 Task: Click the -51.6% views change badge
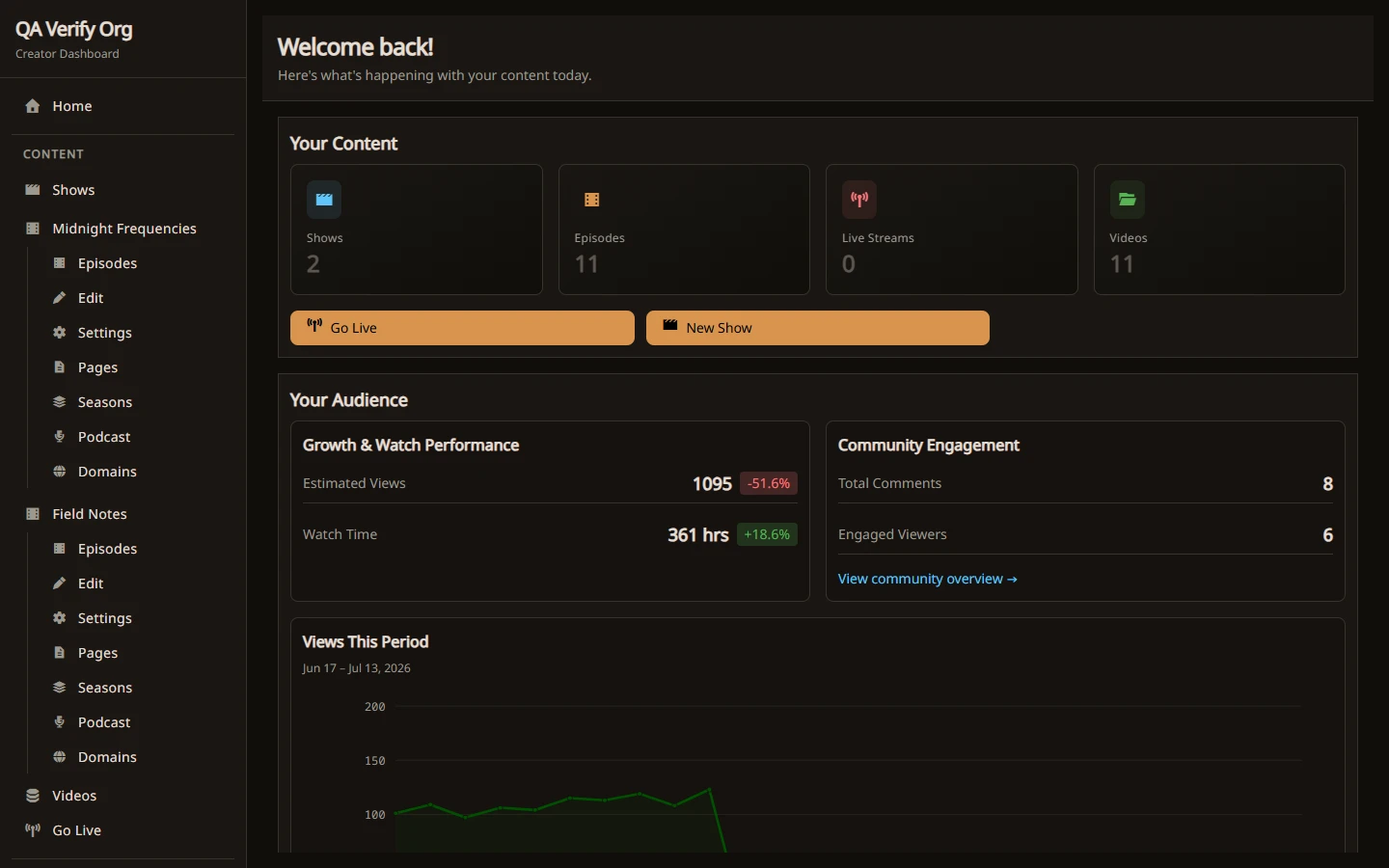[769, 483]
